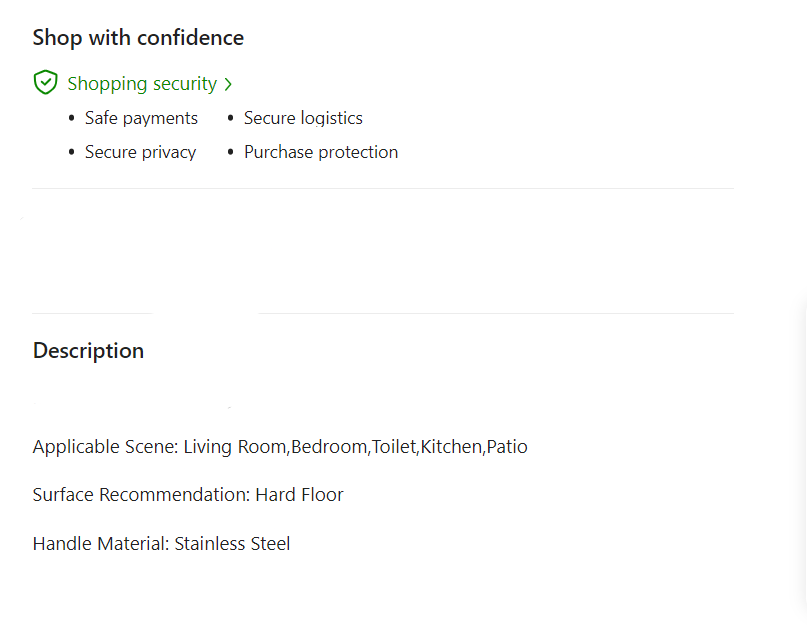Select the Secure logistics item
The height and width of the screenshot is (637, 807).
point(303,118)
